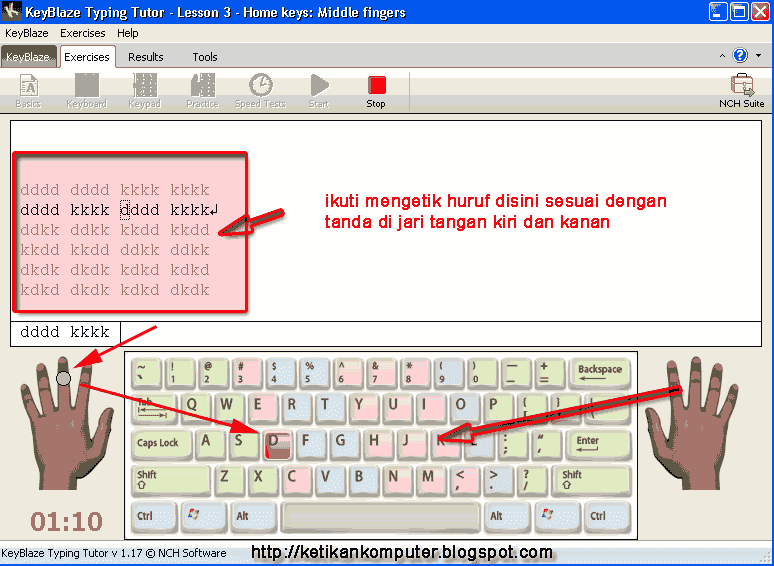
Task: Click the H key on virtual keyboard
Action: [378, 443]
